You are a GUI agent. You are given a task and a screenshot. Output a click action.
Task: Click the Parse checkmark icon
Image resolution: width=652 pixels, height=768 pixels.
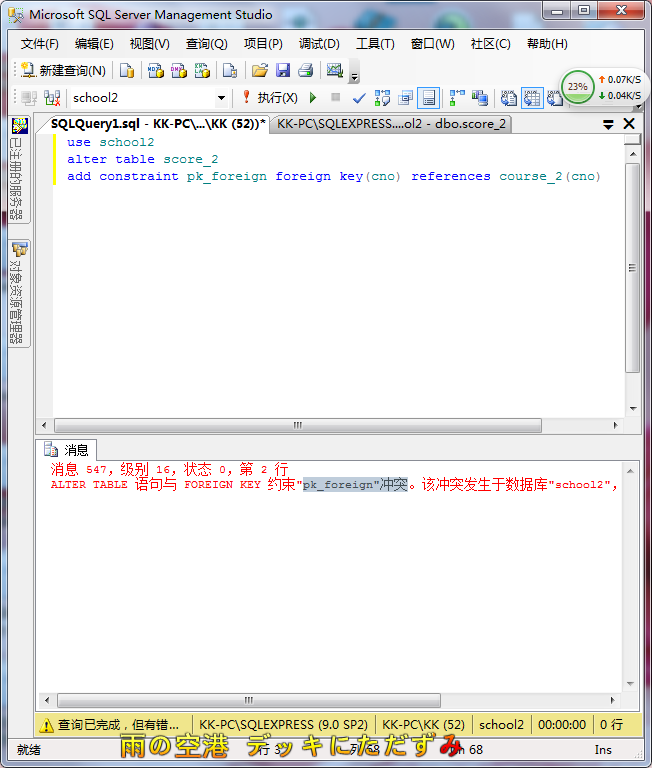(359, 98)
